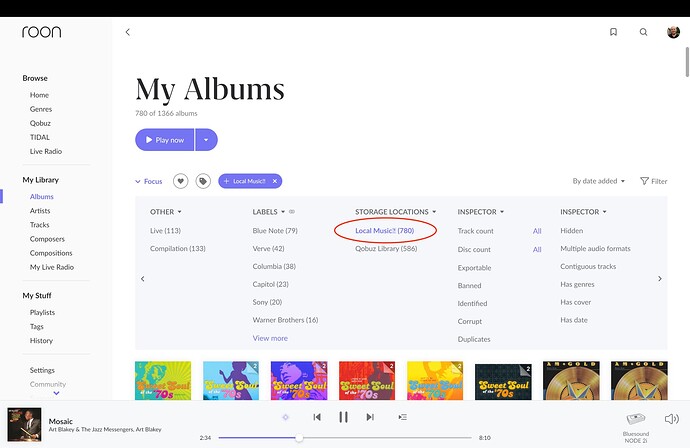Click All next to Track count
Image resolution: width=690 pixels, height=448 pixels.
tap(537, 231)
